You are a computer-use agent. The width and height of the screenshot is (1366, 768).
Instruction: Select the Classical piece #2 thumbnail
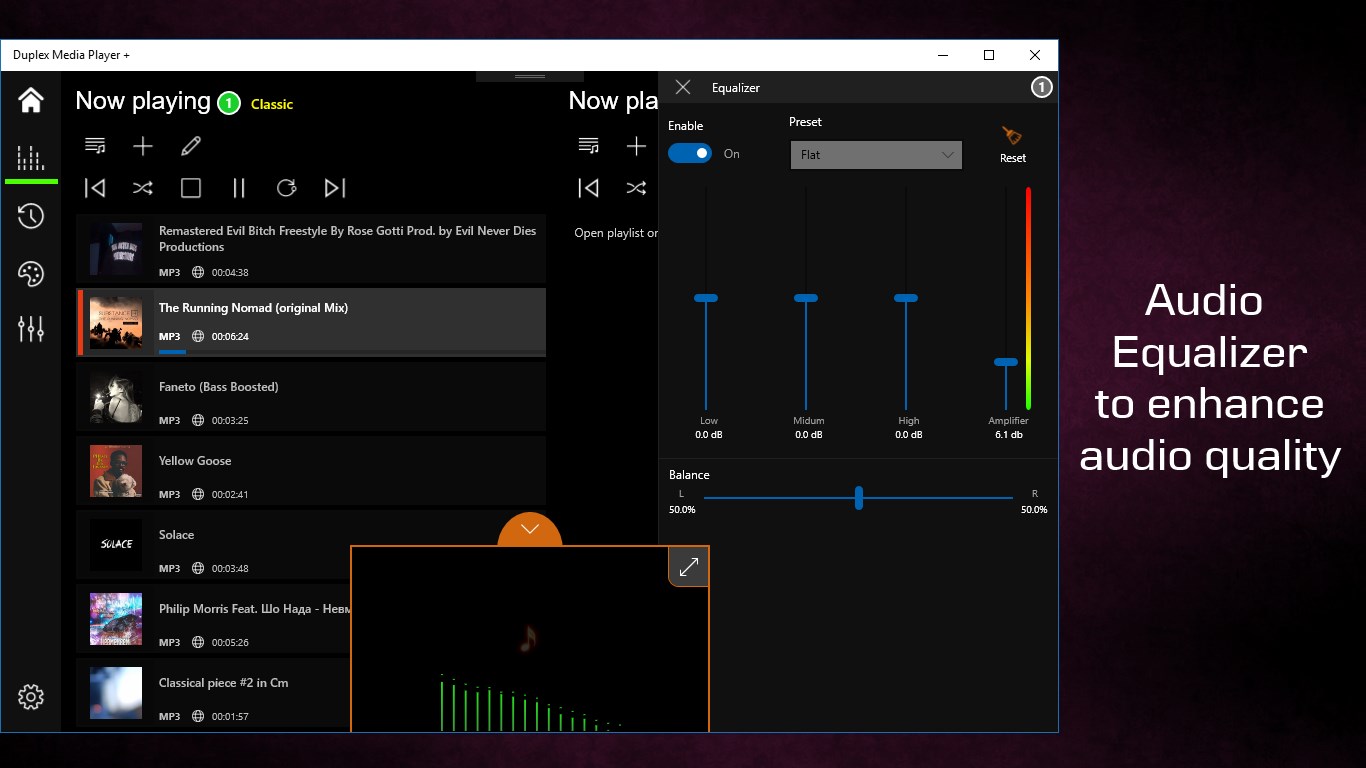pyautogui.click(x=116, y=693)
